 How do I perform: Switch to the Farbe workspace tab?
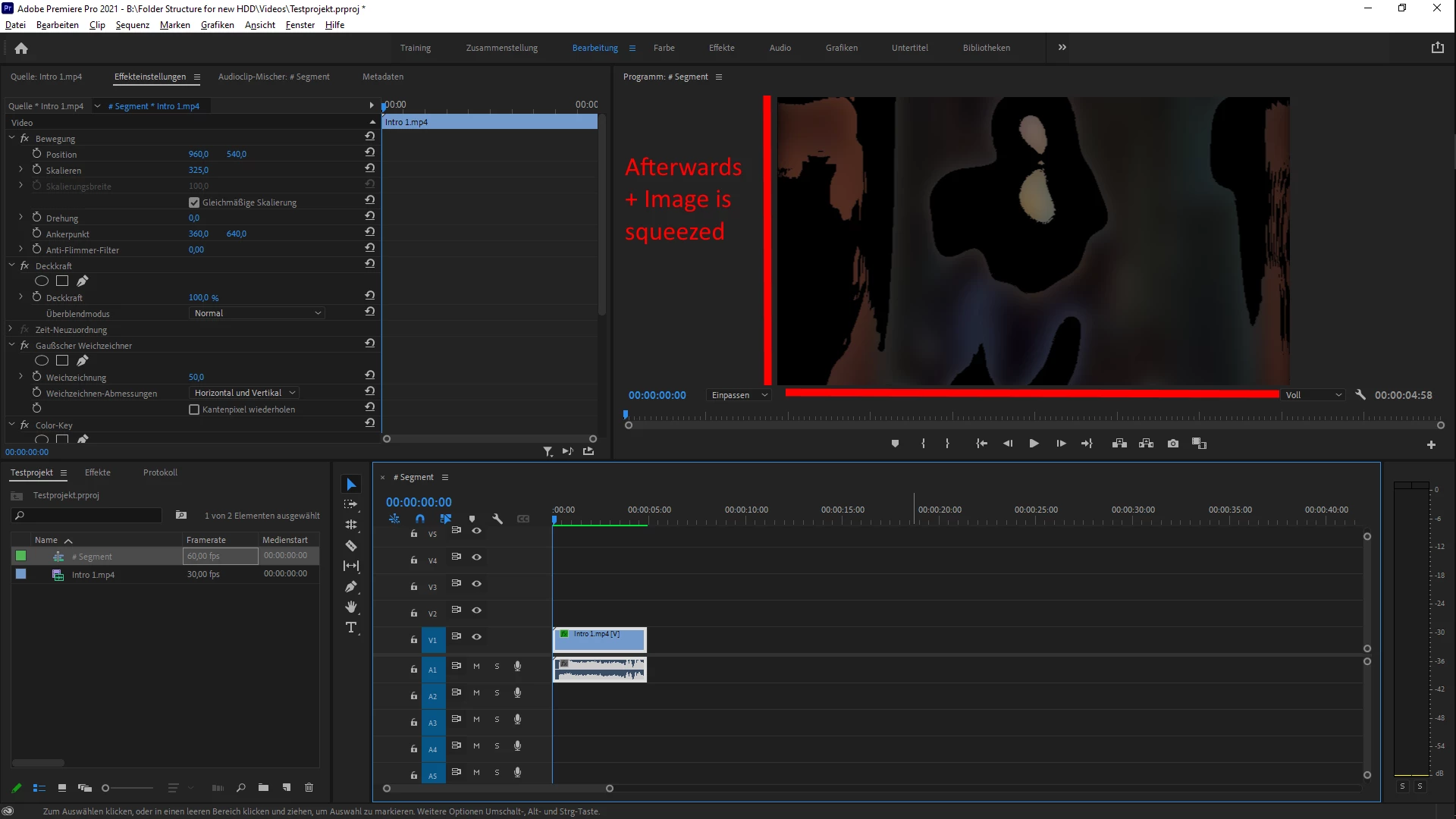[664, 48]
